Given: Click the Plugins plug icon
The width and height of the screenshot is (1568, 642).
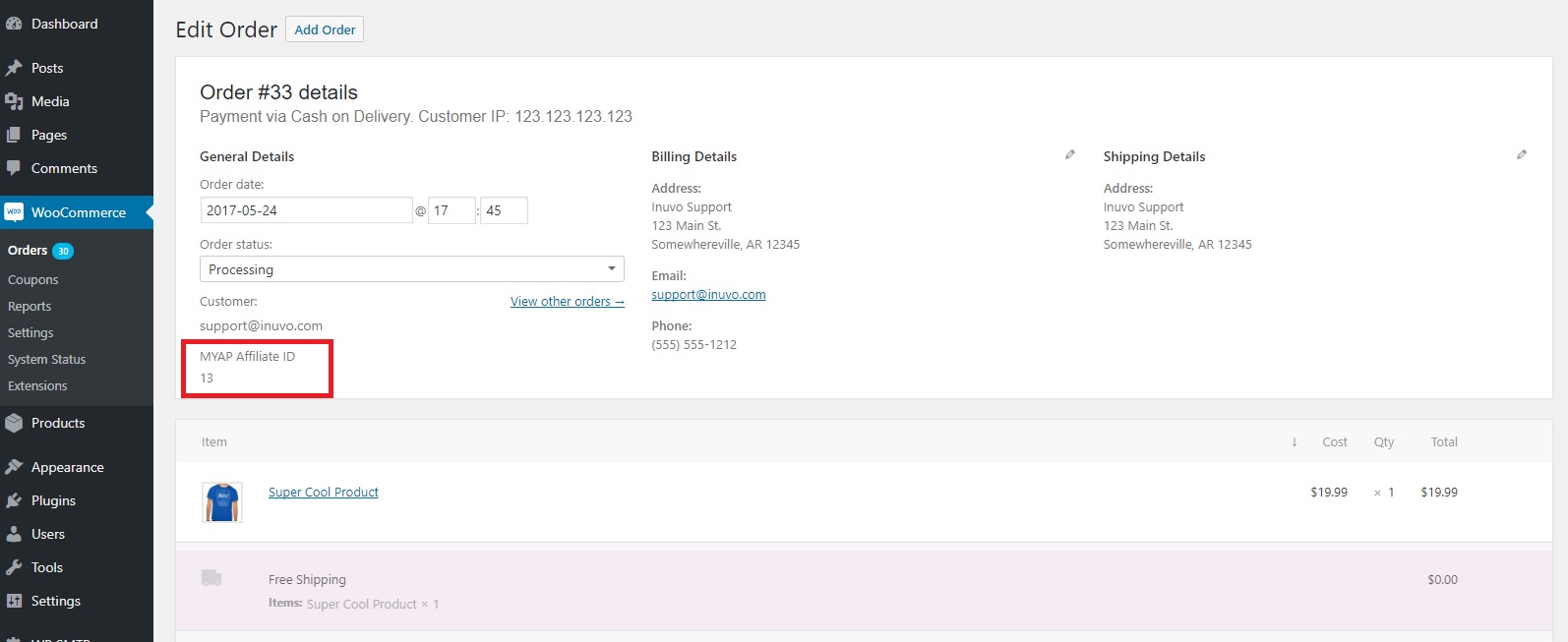Looking at the screenshot, I should click(x=14, y=500).
